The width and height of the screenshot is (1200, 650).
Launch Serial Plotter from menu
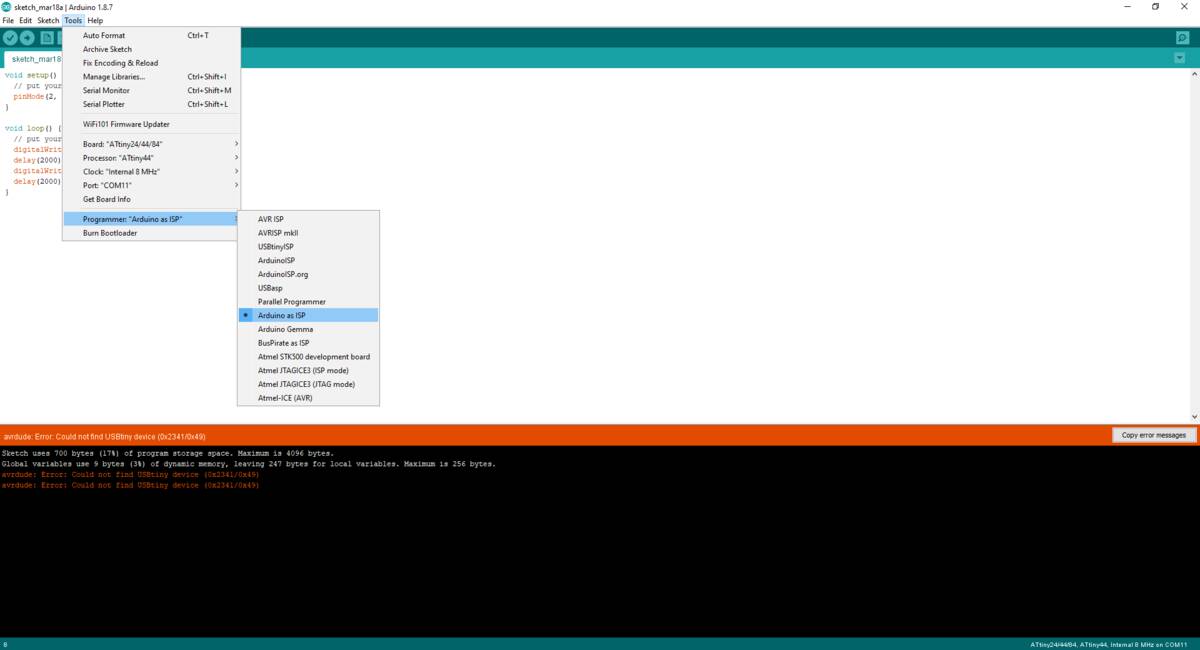click(152, 104)
